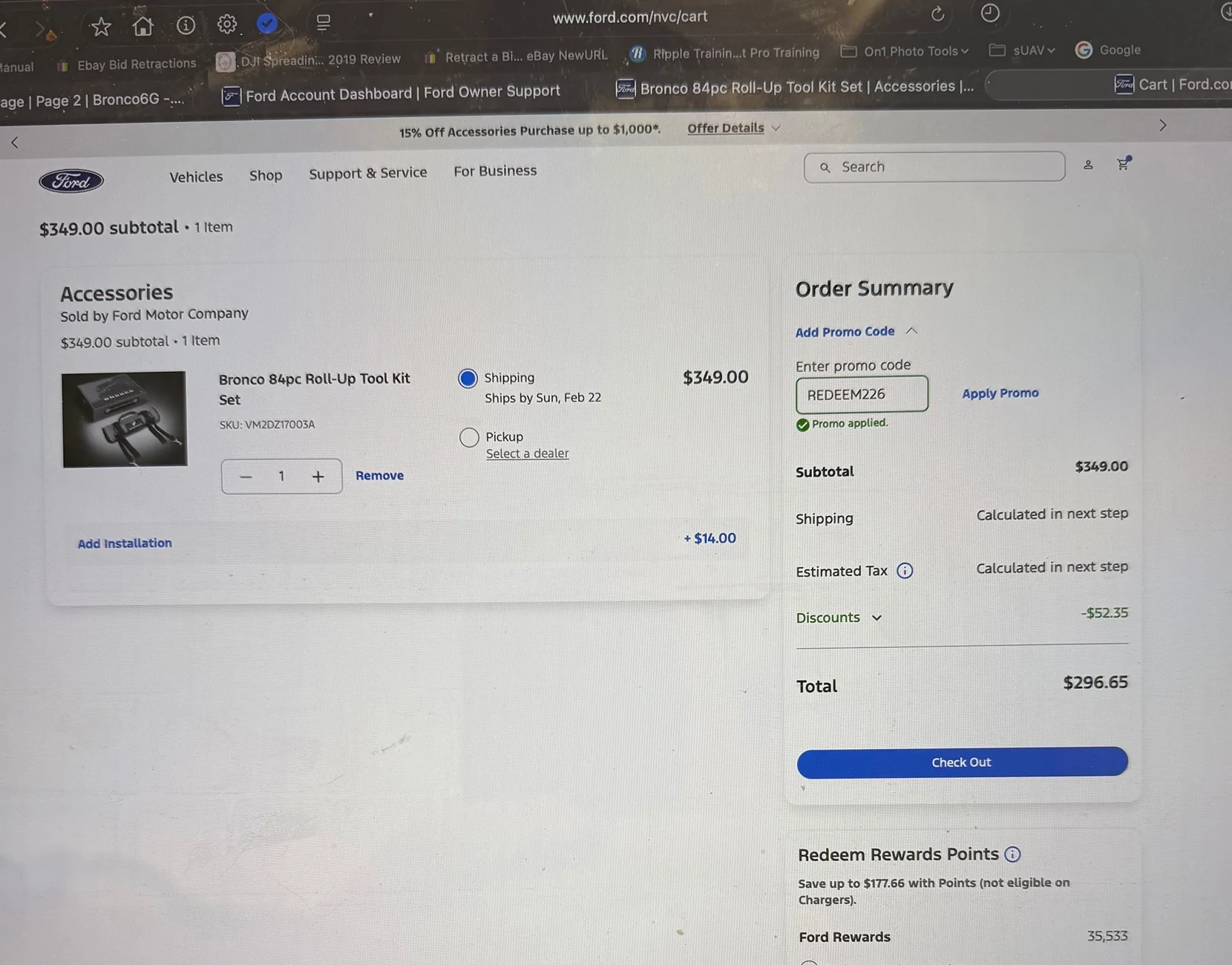The height and width of the screenshot is (965, 1232).
Task: Open DJI Spreading 2019 Review bookmark
Action: pos(308,60)
